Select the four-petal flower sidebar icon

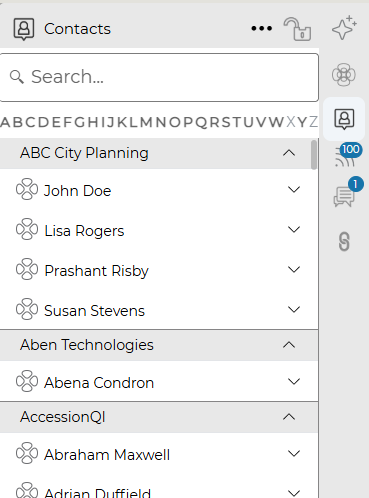(344, 74)
